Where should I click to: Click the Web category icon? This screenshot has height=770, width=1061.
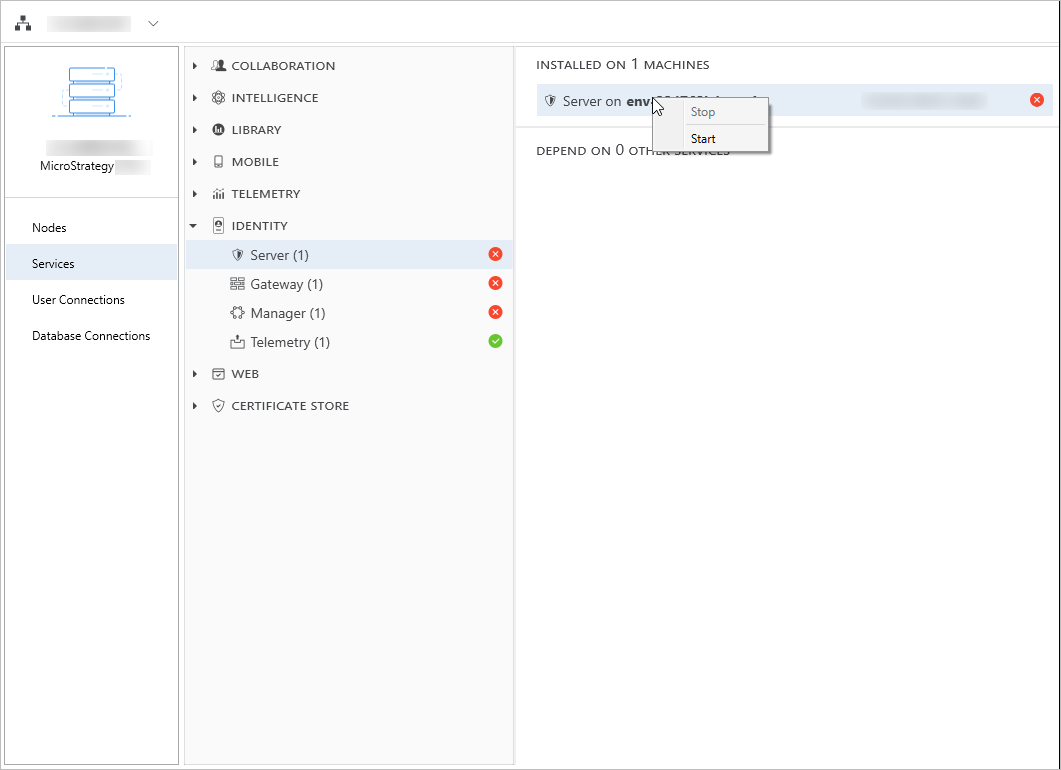219,374
